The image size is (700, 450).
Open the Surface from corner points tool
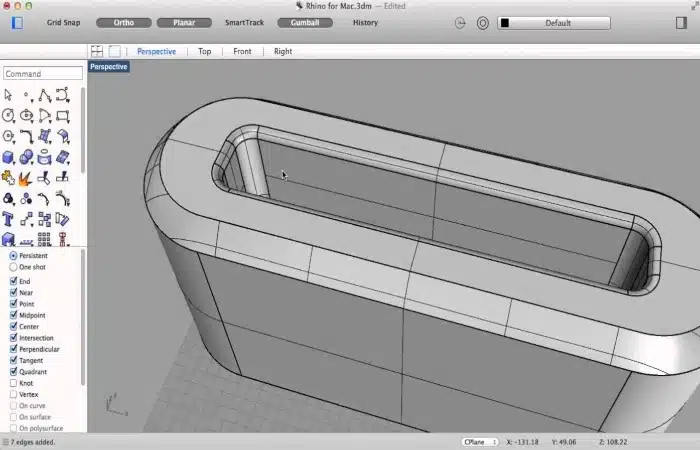point(45,136)
